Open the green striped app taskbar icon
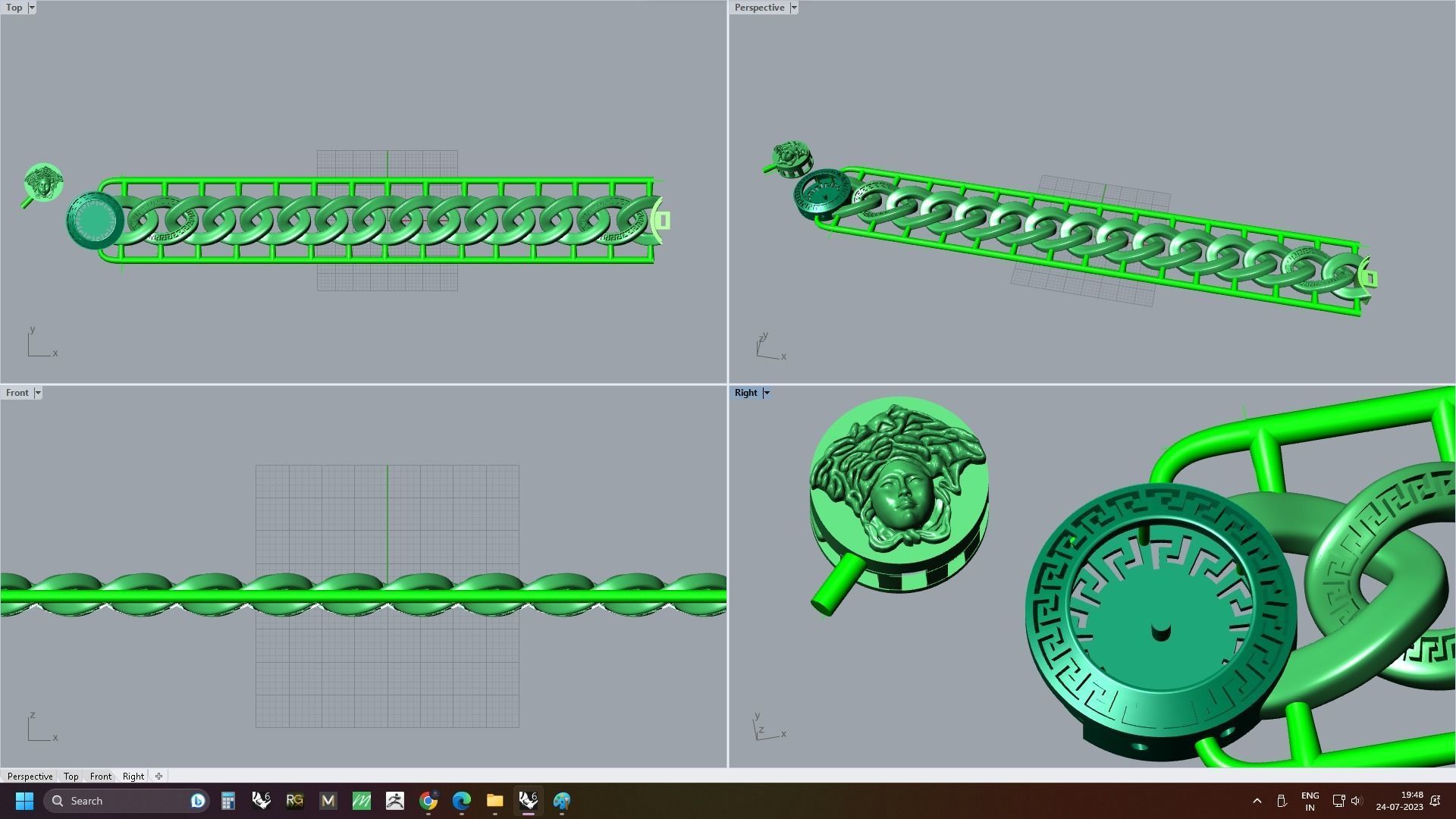1456x819 pixels. pos(362,801)
